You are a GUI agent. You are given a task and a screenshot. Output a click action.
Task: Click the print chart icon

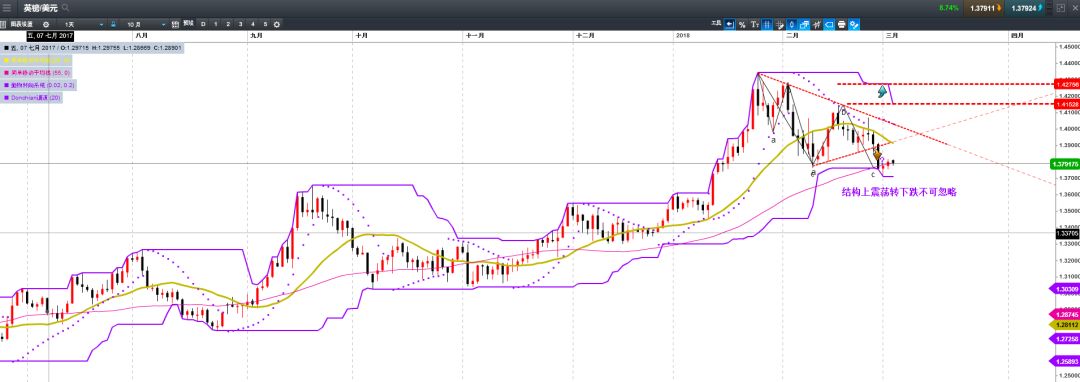coord(842,24)
